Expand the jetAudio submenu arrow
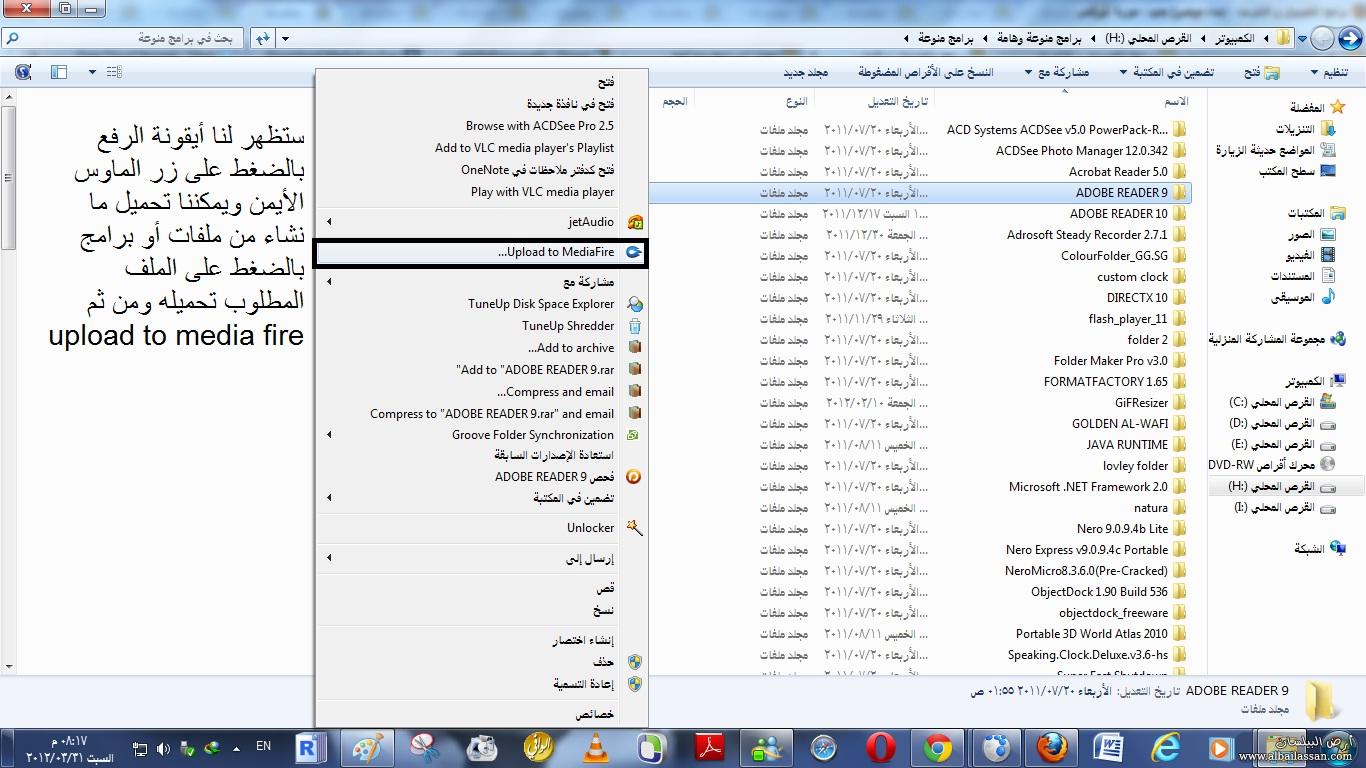Image resolution: width=1366 pixels, height=768 pixels. pyautogui.click(x=329, y=222)
